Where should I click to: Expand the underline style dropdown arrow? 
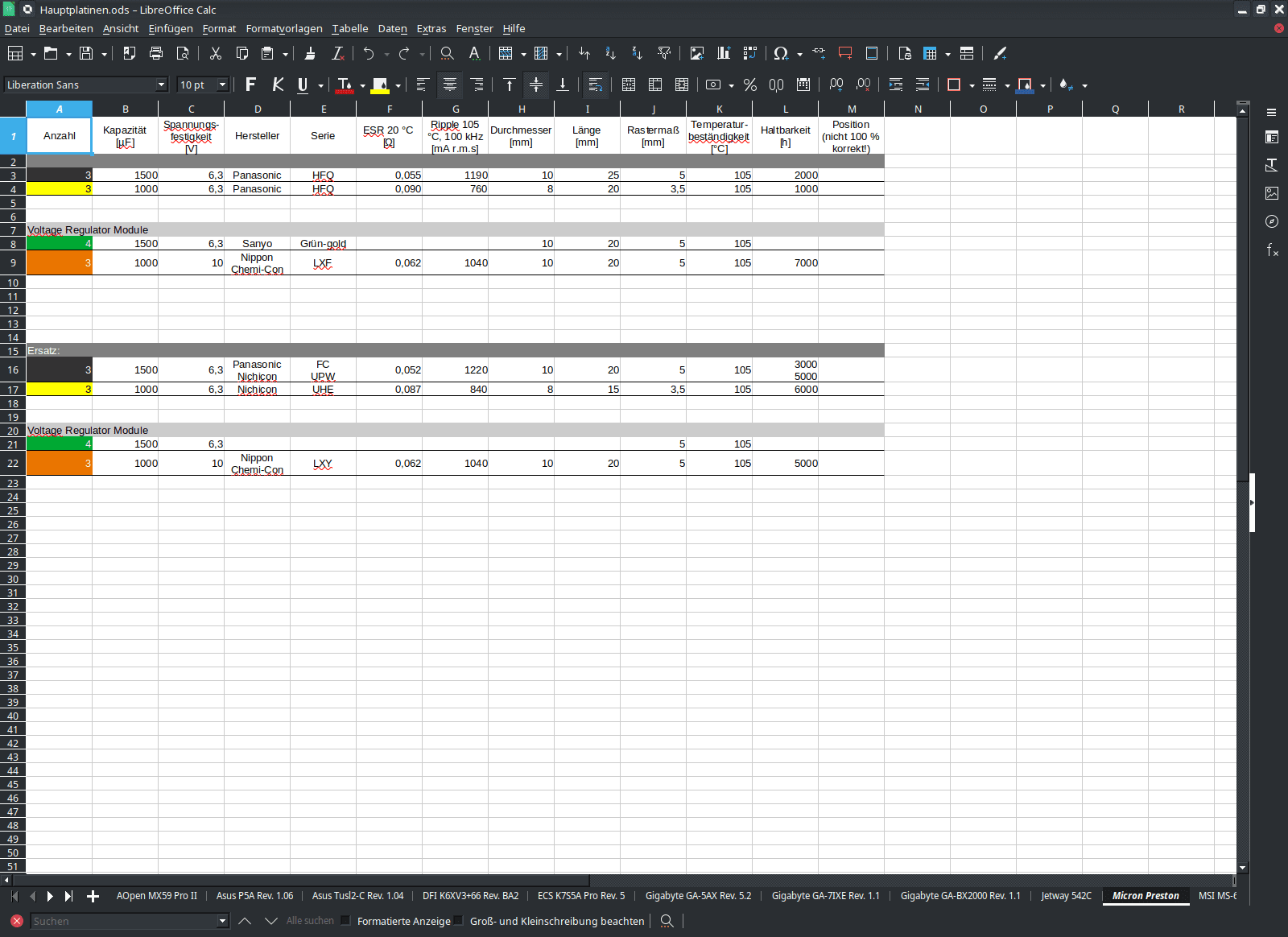coord(320,85)
